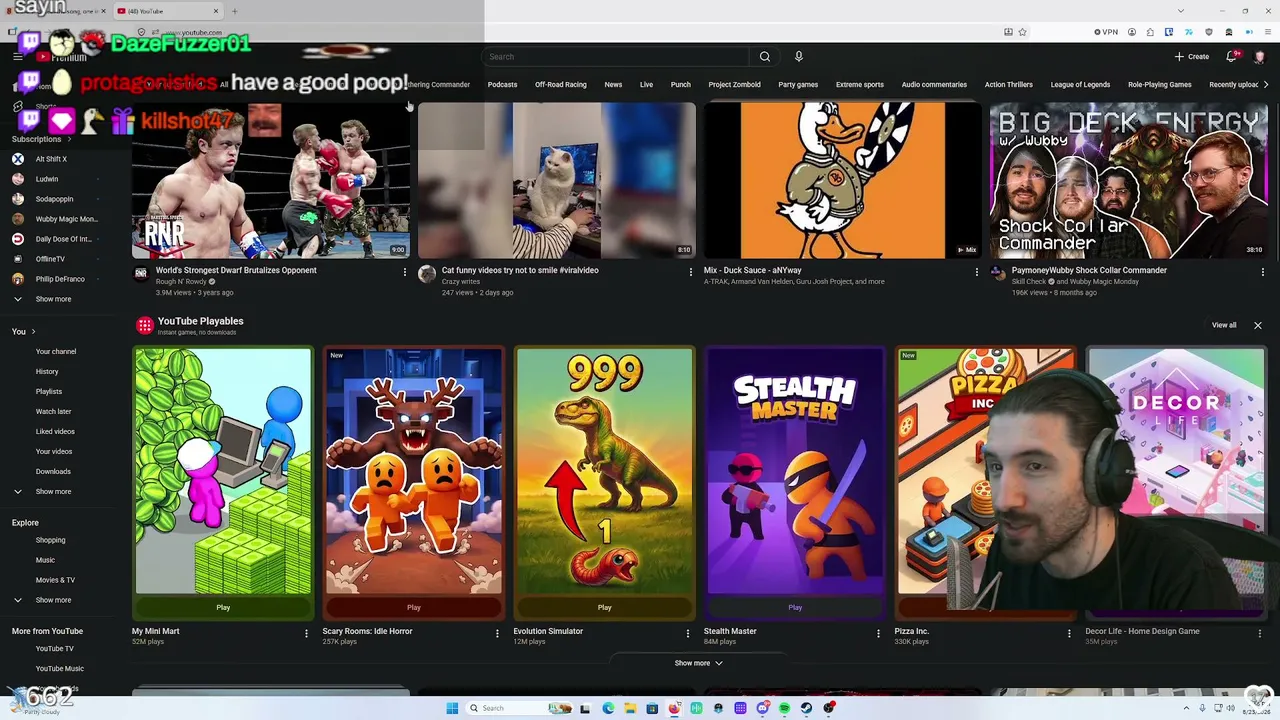Open Firefox list all tabs dropdown

[x=1180, y=11]
